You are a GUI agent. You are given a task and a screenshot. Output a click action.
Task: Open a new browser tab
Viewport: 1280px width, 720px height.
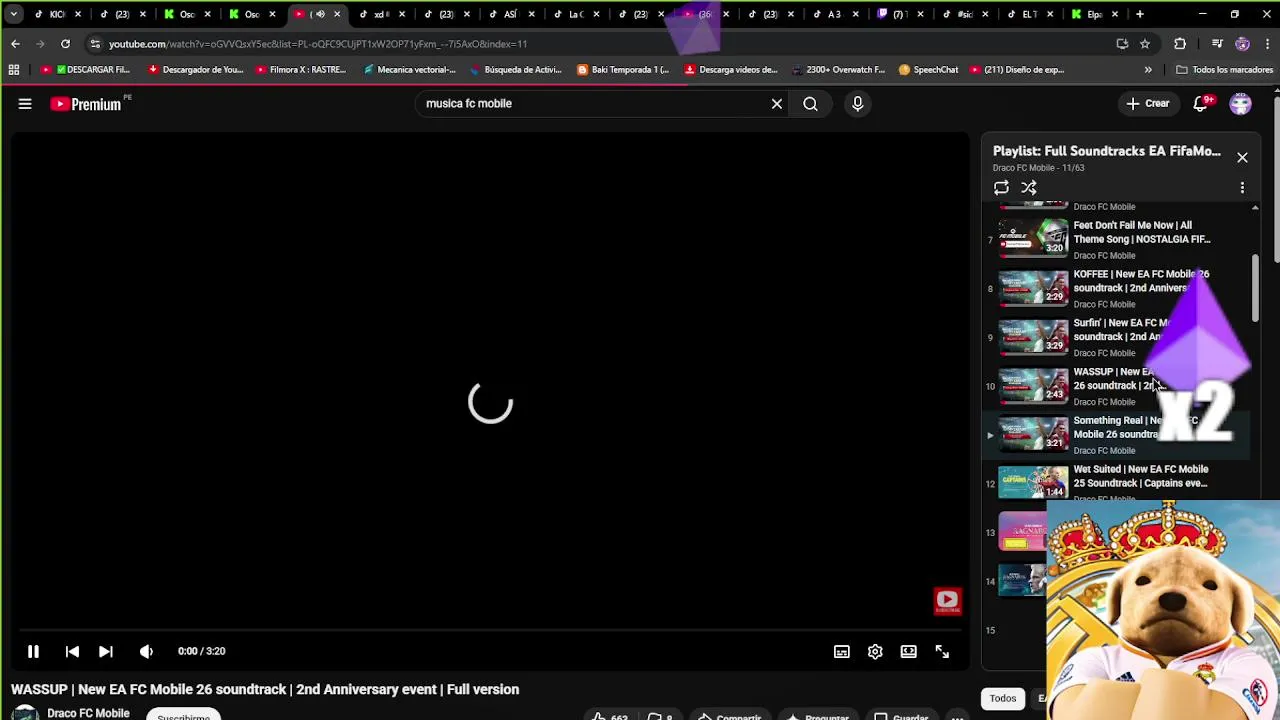(1140, 14)
